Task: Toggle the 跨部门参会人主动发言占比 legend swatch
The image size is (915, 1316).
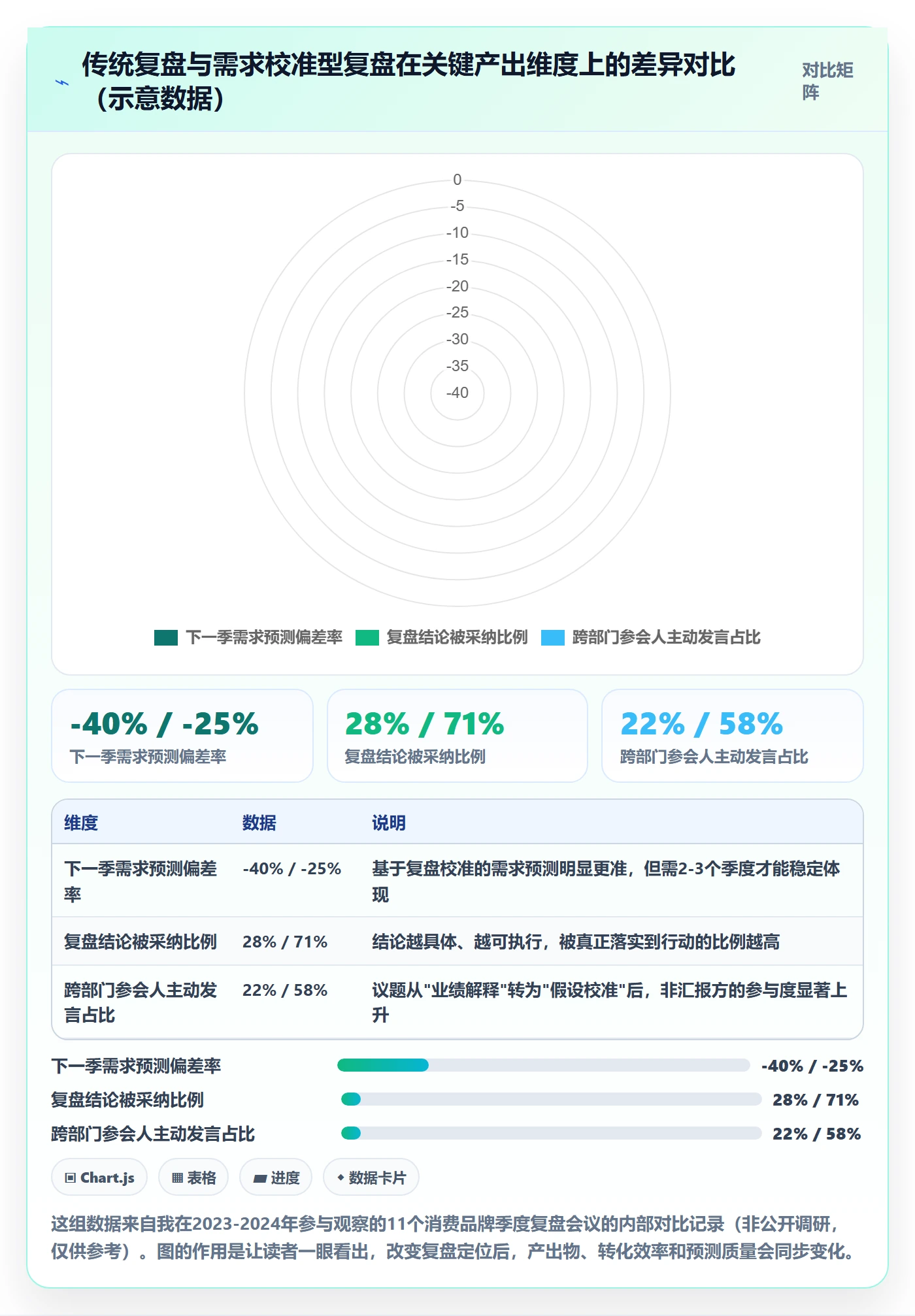Action: tap(553, 638)
